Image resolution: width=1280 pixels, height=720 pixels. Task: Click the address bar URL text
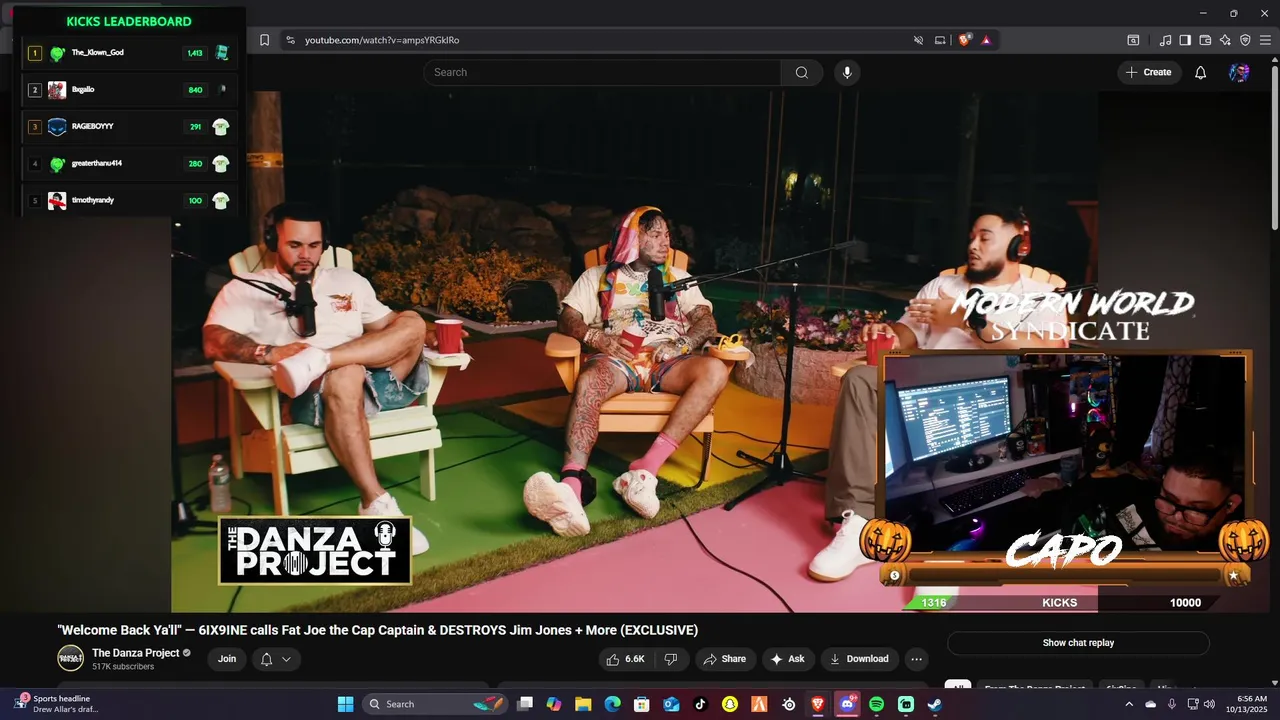[382, 40]
